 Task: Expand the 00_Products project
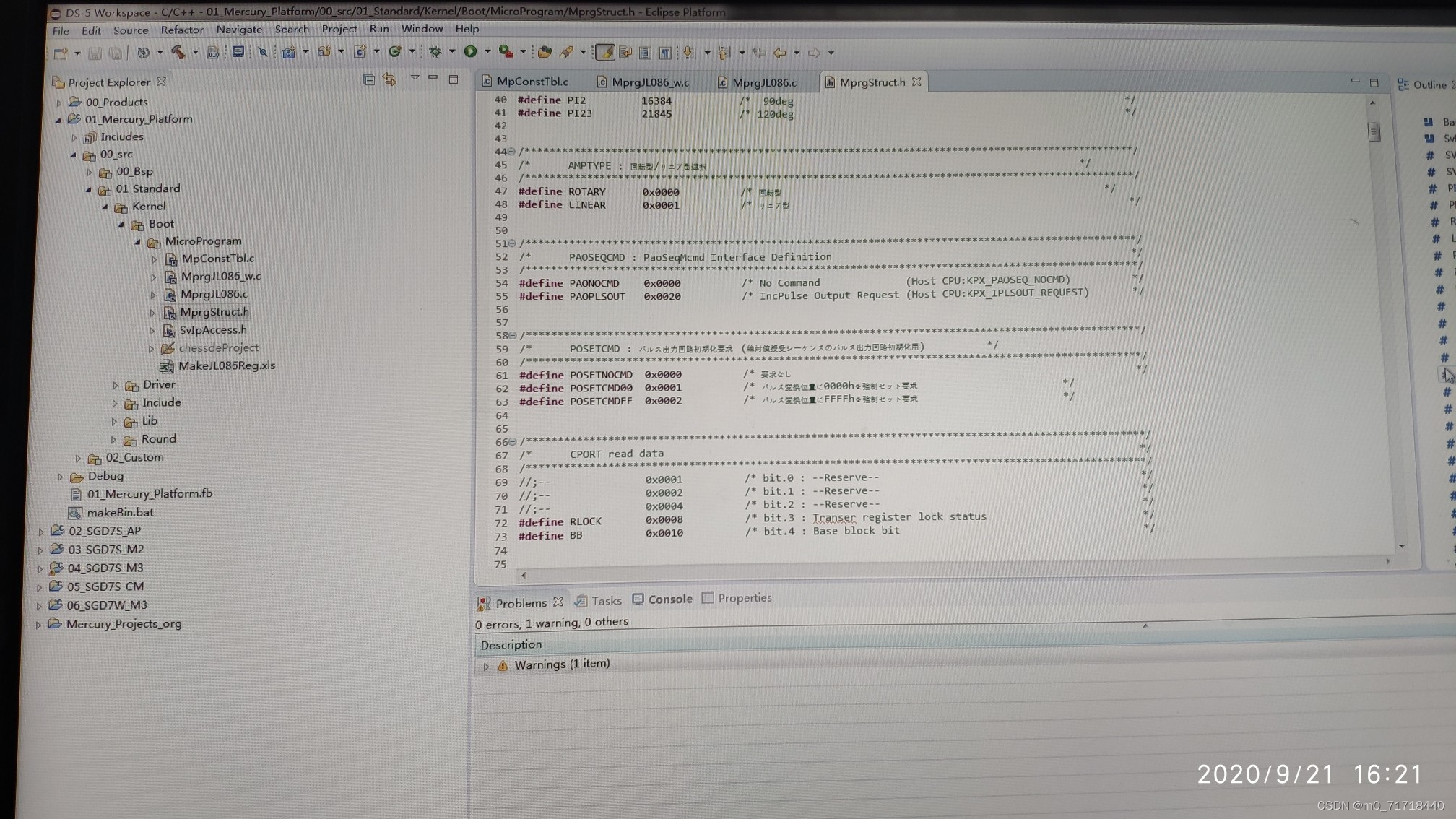click(x=59, y=103)
